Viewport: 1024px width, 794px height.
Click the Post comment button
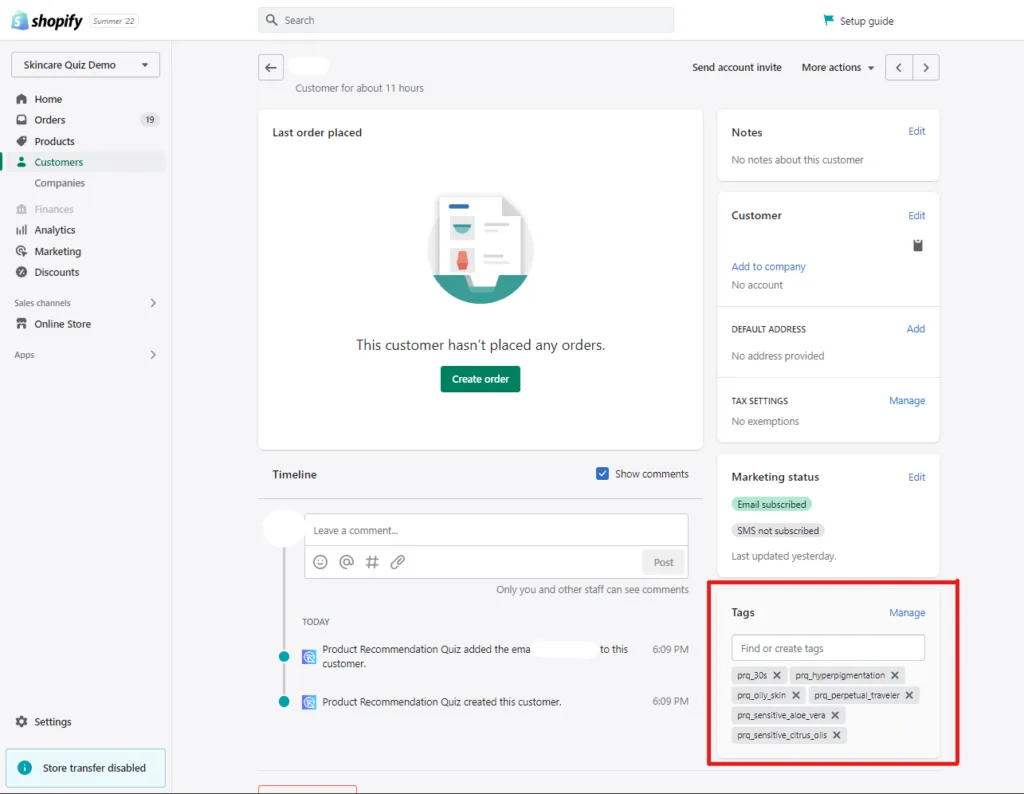[x=663, y=562]
